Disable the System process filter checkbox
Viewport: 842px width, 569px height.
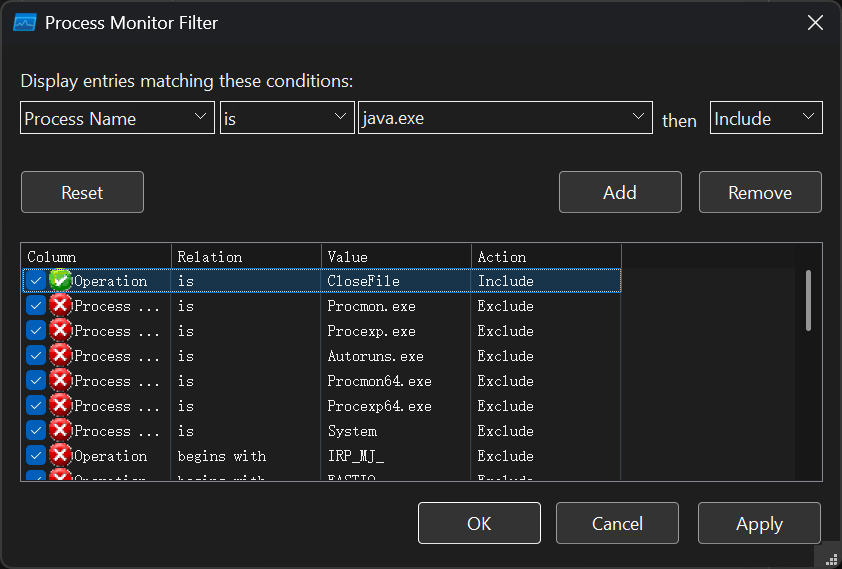pos(36,431)
